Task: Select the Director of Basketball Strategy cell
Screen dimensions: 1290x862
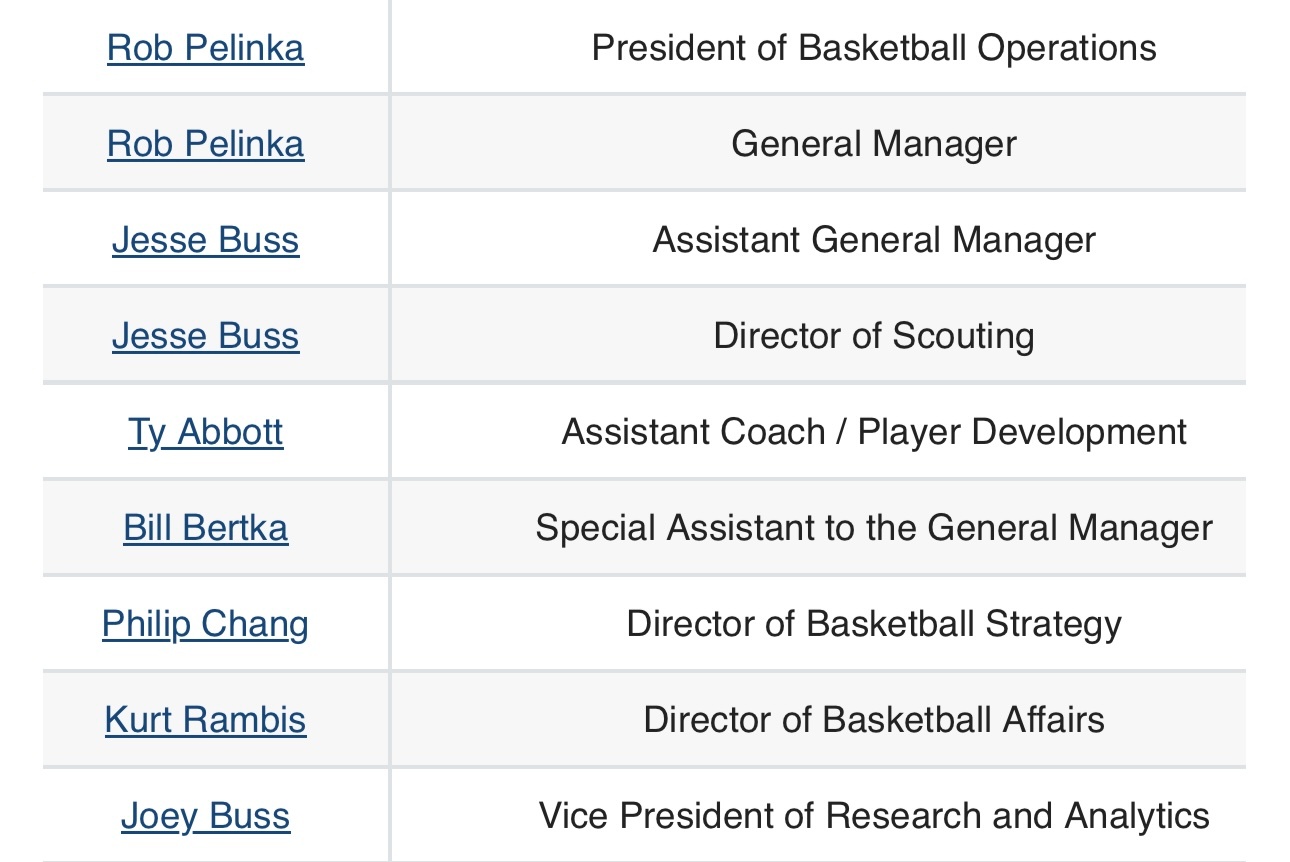Action: click(x=818, y=624)
